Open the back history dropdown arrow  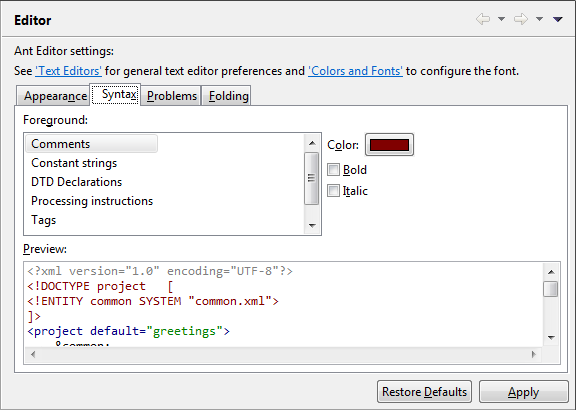[501, 19]
